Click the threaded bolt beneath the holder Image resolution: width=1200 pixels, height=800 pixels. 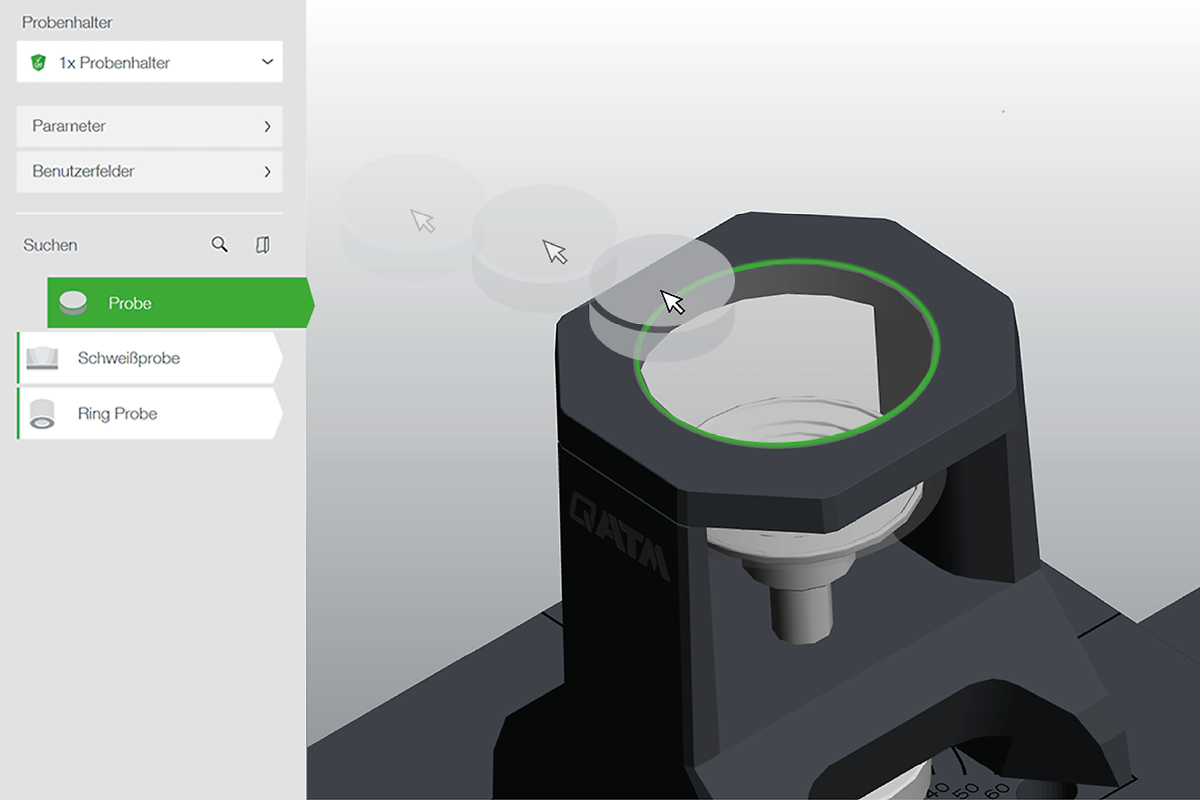tap(799, 608)
